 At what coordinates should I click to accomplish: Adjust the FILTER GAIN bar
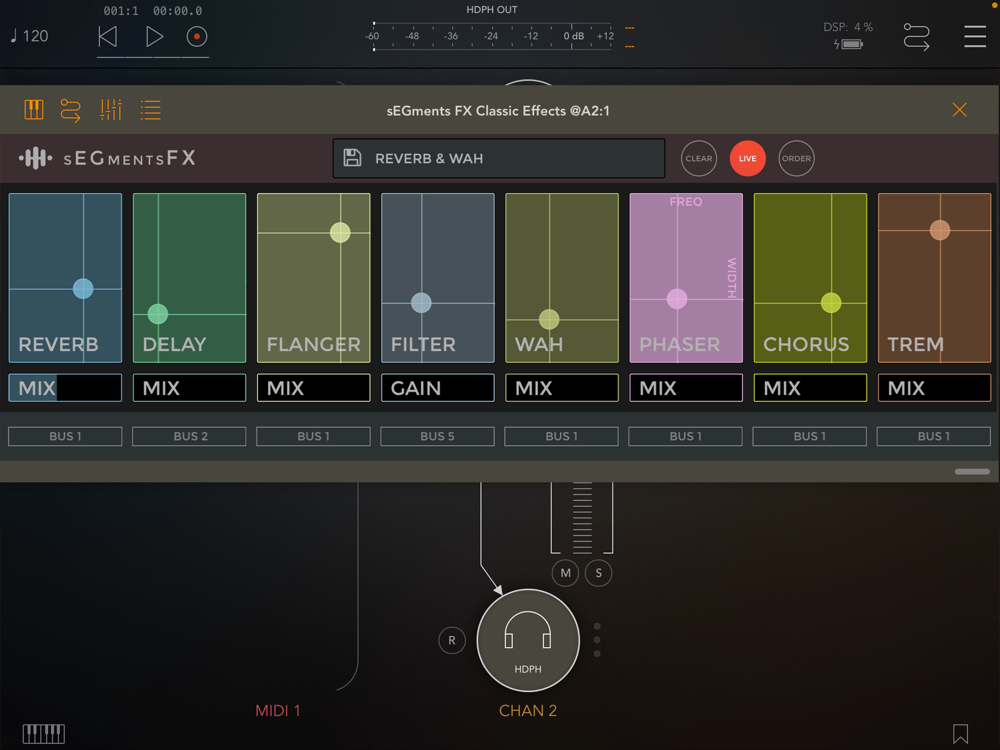pyautogui.click(x=438, y=388)
